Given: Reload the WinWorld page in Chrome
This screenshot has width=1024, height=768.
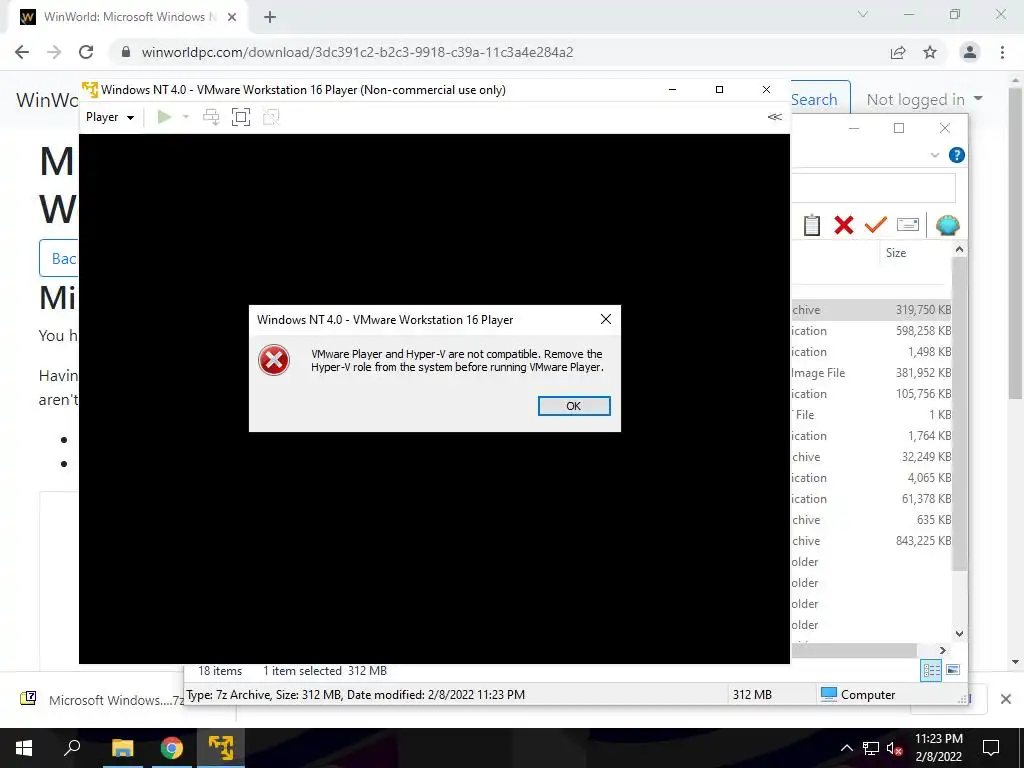Looking at the screenshot, I should 86,52.
